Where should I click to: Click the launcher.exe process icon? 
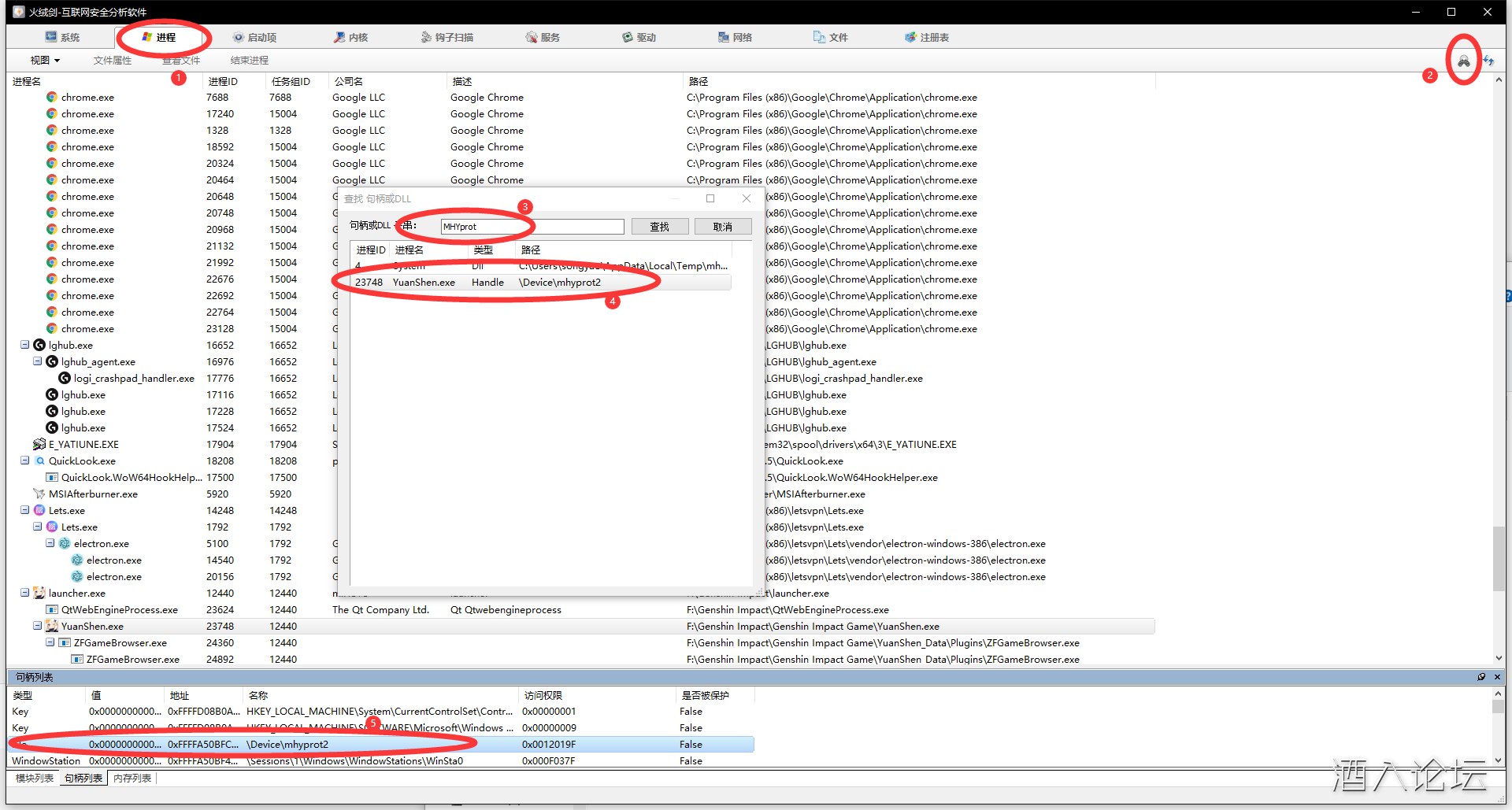[39, 593]
